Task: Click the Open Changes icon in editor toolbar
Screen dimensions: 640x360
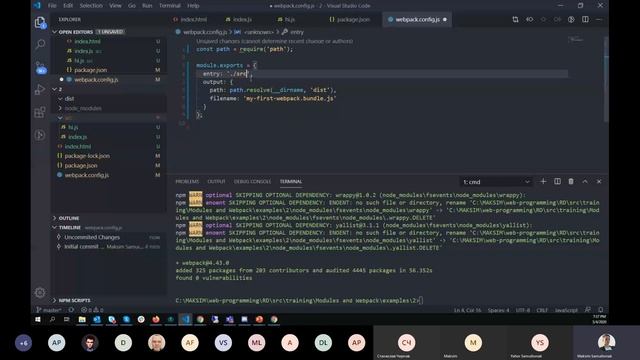Action: coord(515,20)
